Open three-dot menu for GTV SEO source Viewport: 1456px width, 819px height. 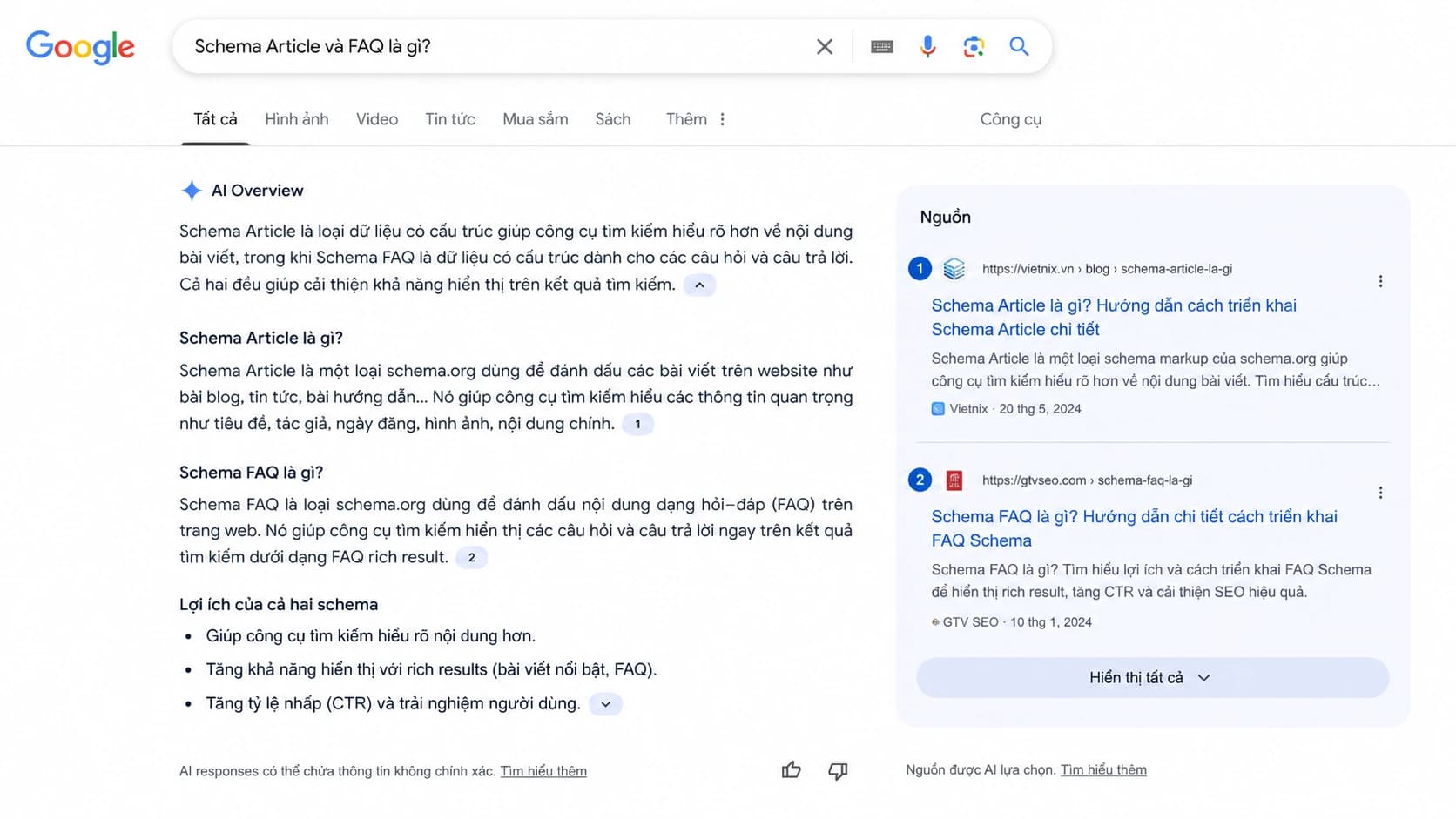pyautogui.click(x=1380, y=493)
